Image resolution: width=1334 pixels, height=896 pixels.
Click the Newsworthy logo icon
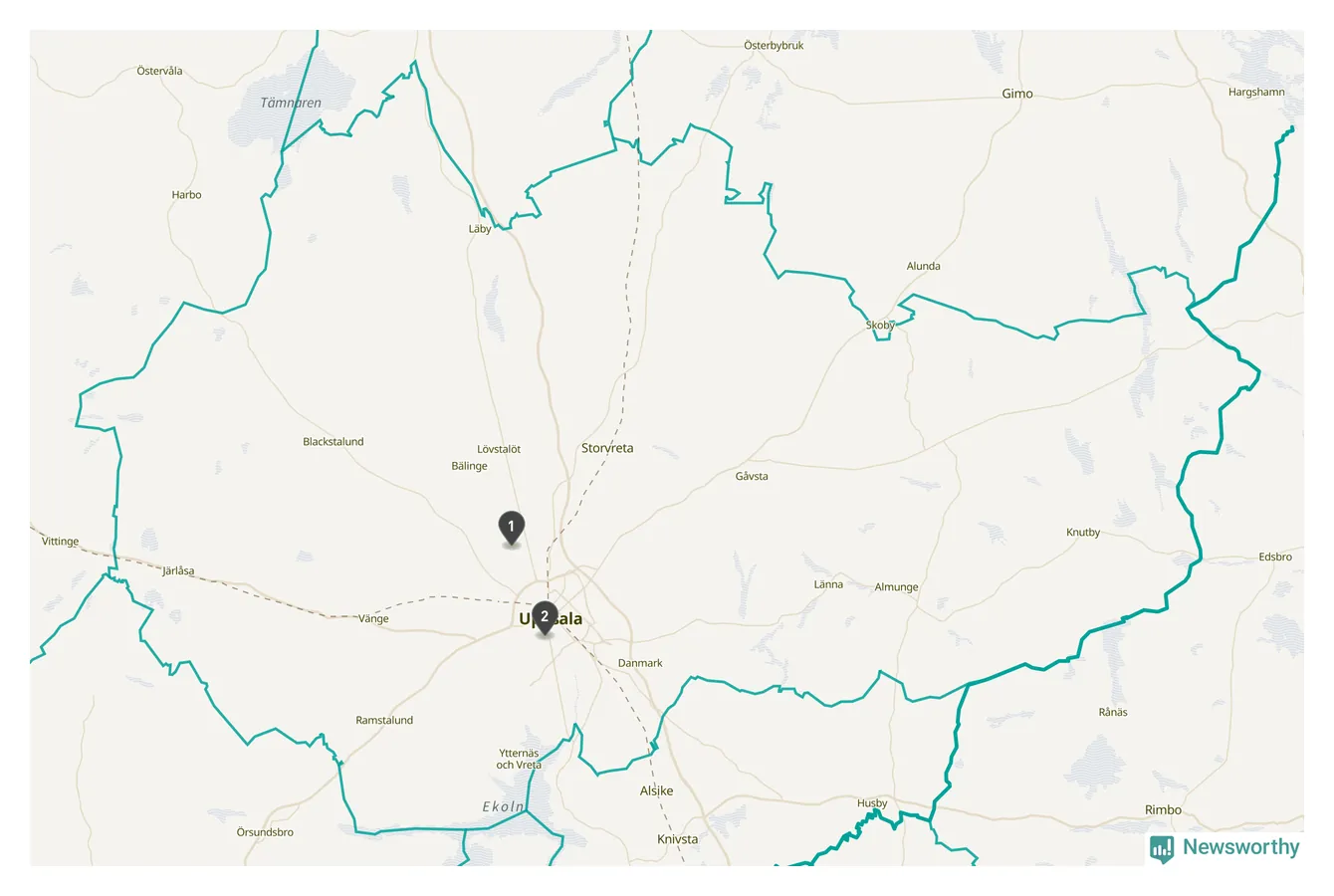click(x=1162, y=848)
